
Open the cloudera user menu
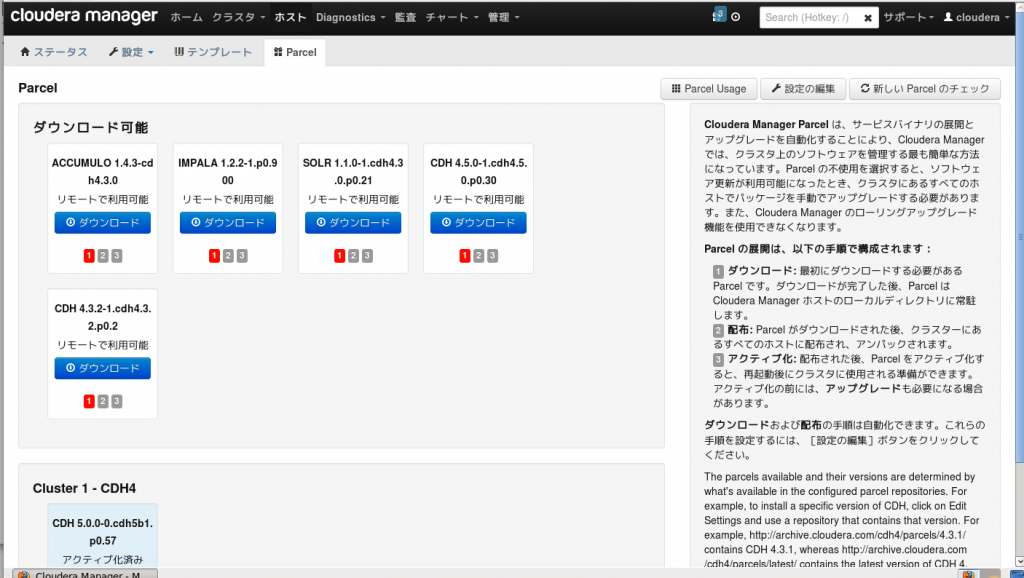976,18
